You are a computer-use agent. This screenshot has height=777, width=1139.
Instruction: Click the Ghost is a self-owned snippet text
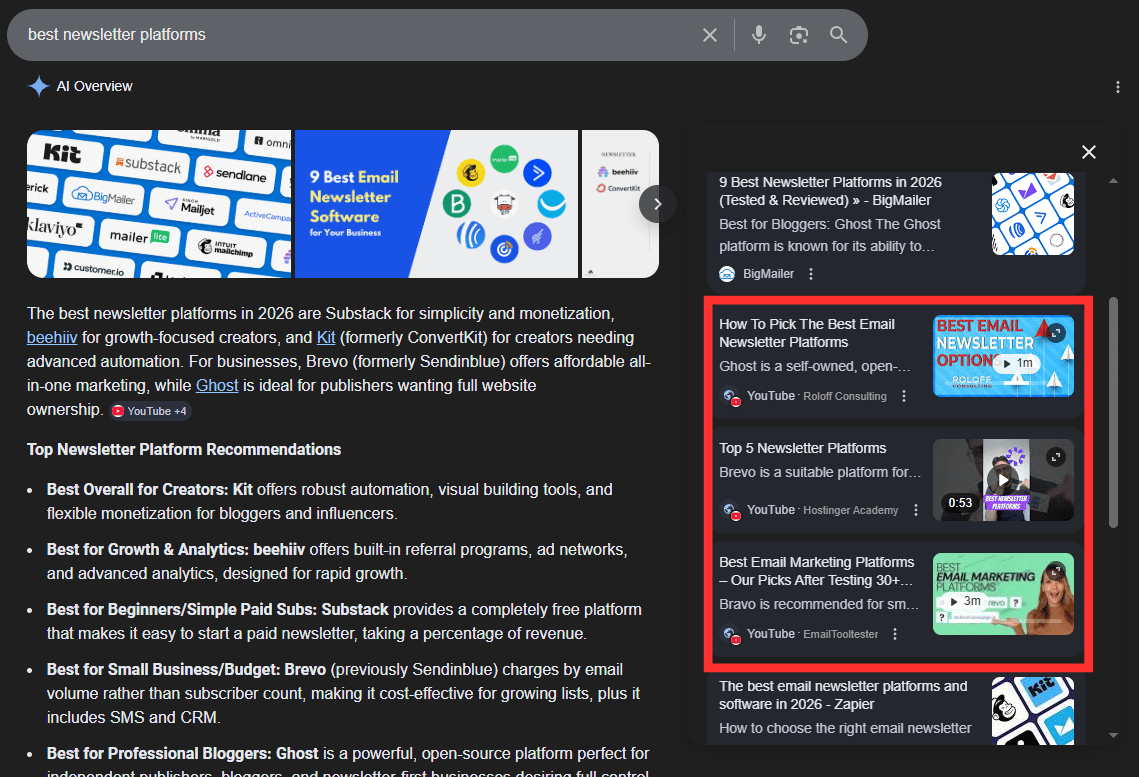click(x=814, y=367)
